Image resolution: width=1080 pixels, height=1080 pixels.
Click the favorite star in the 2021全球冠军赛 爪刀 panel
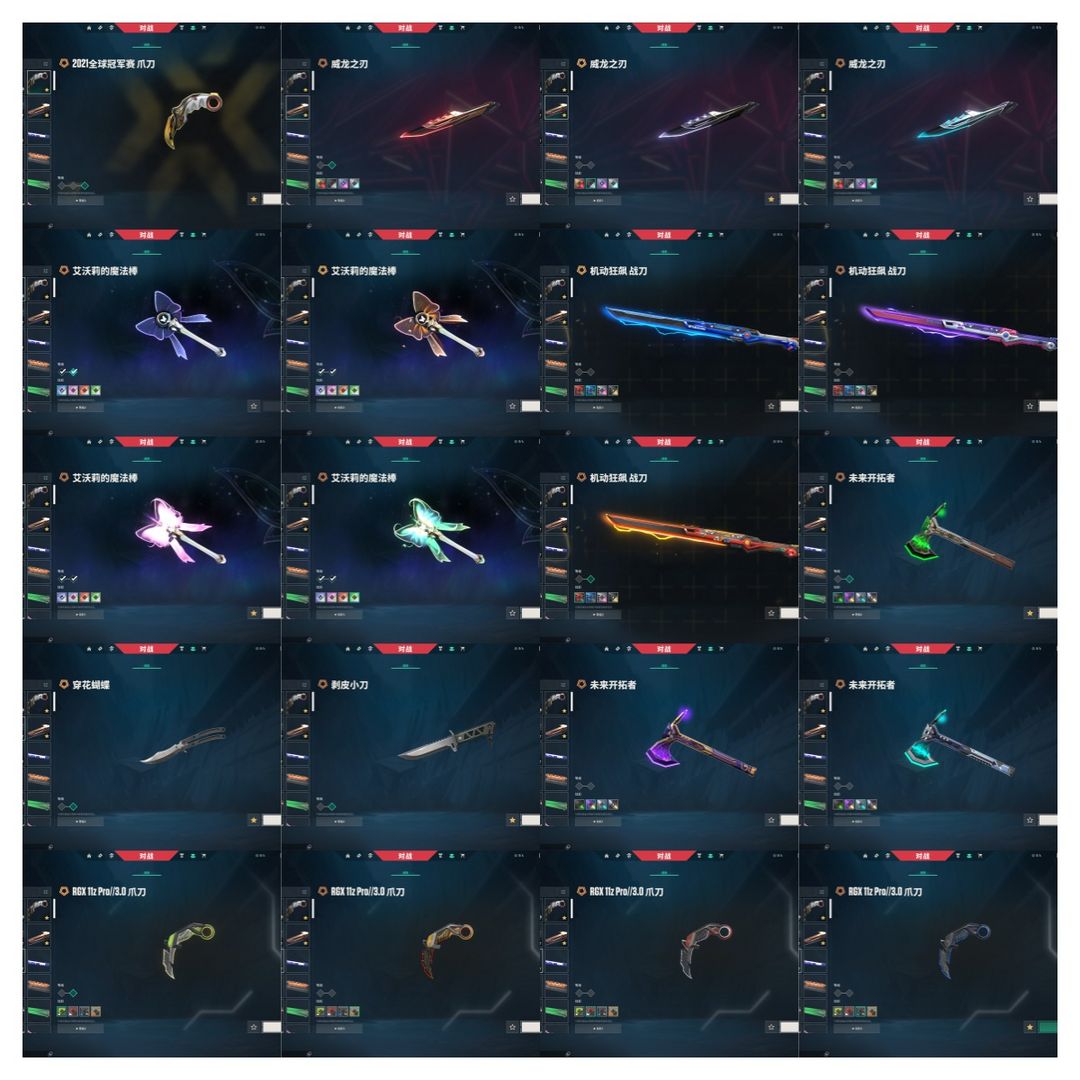253,199
